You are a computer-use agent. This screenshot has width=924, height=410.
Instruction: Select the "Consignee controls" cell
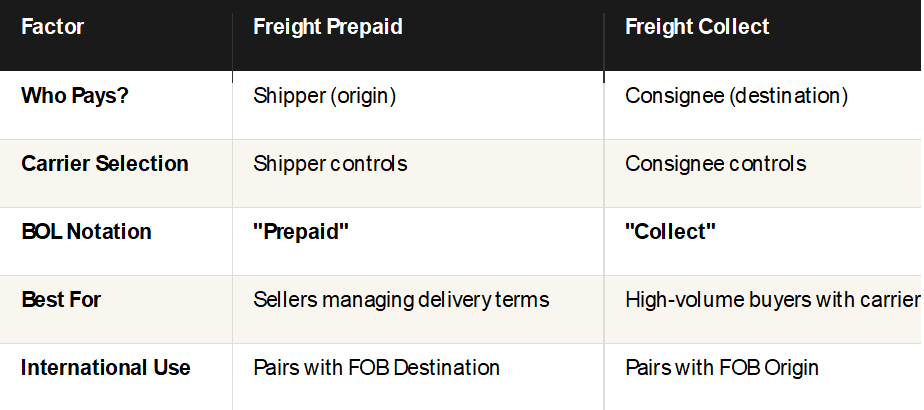pyautogui.click(x=715, y=164)
